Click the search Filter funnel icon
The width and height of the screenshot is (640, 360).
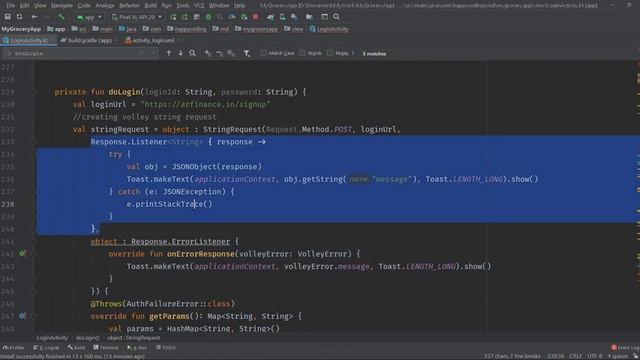(x=247, y=53)
